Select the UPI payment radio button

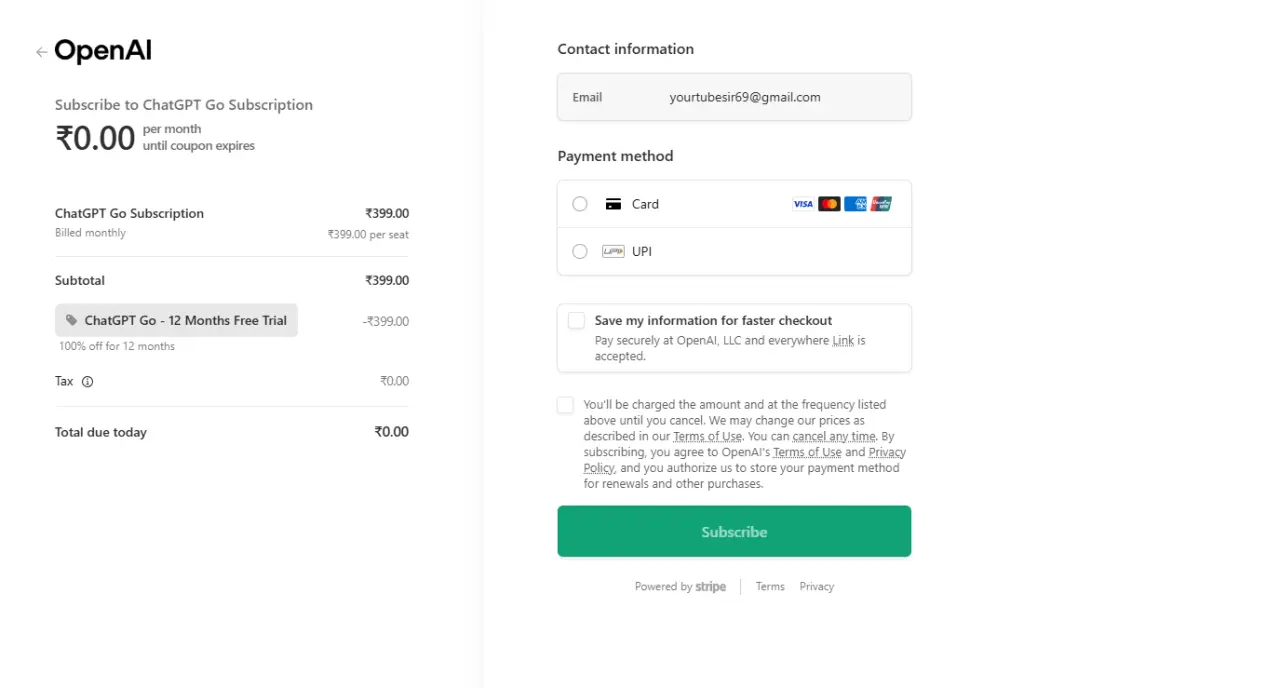(580, 252)
